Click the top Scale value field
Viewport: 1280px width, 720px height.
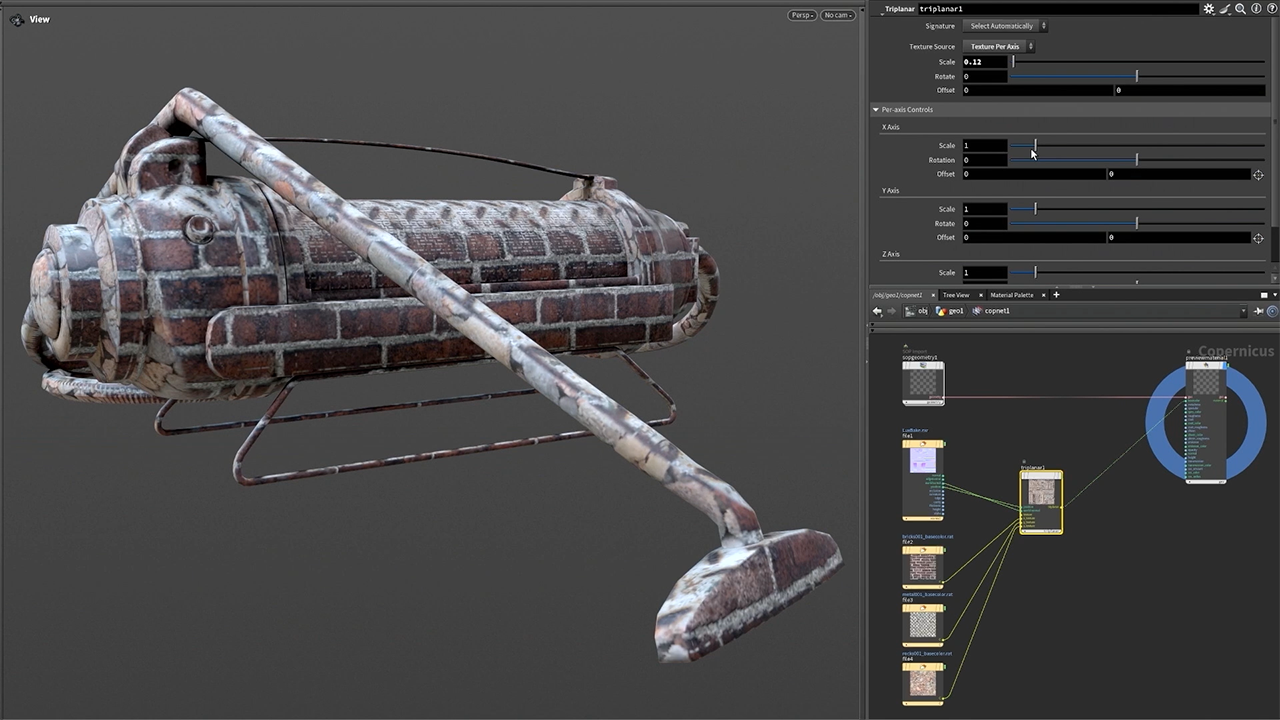pos(984,62)
